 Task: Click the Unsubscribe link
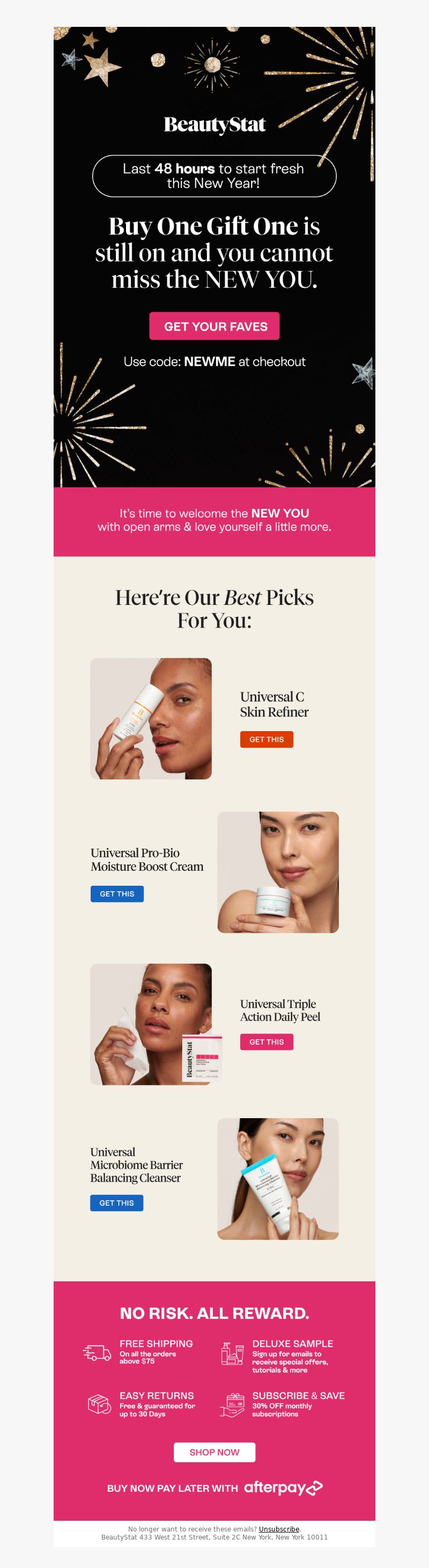[x=279, y=1529]
